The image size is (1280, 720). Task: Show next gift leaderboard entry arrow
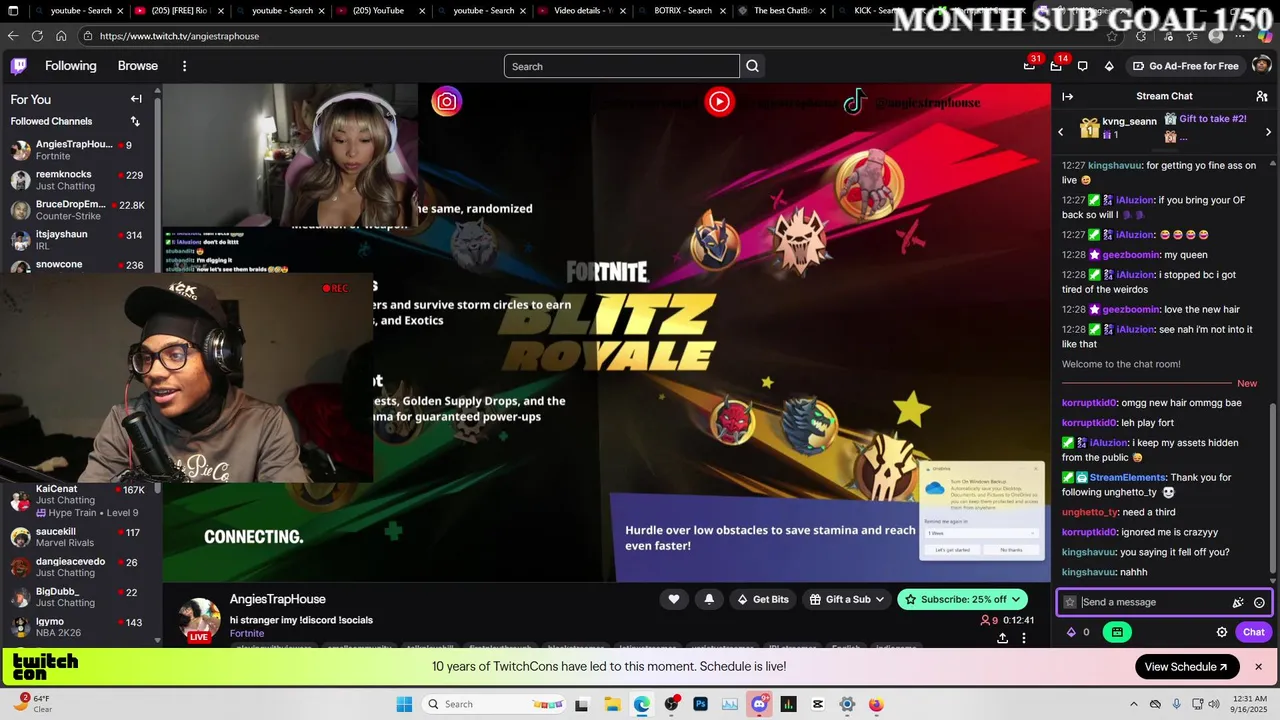[1270, 132]
